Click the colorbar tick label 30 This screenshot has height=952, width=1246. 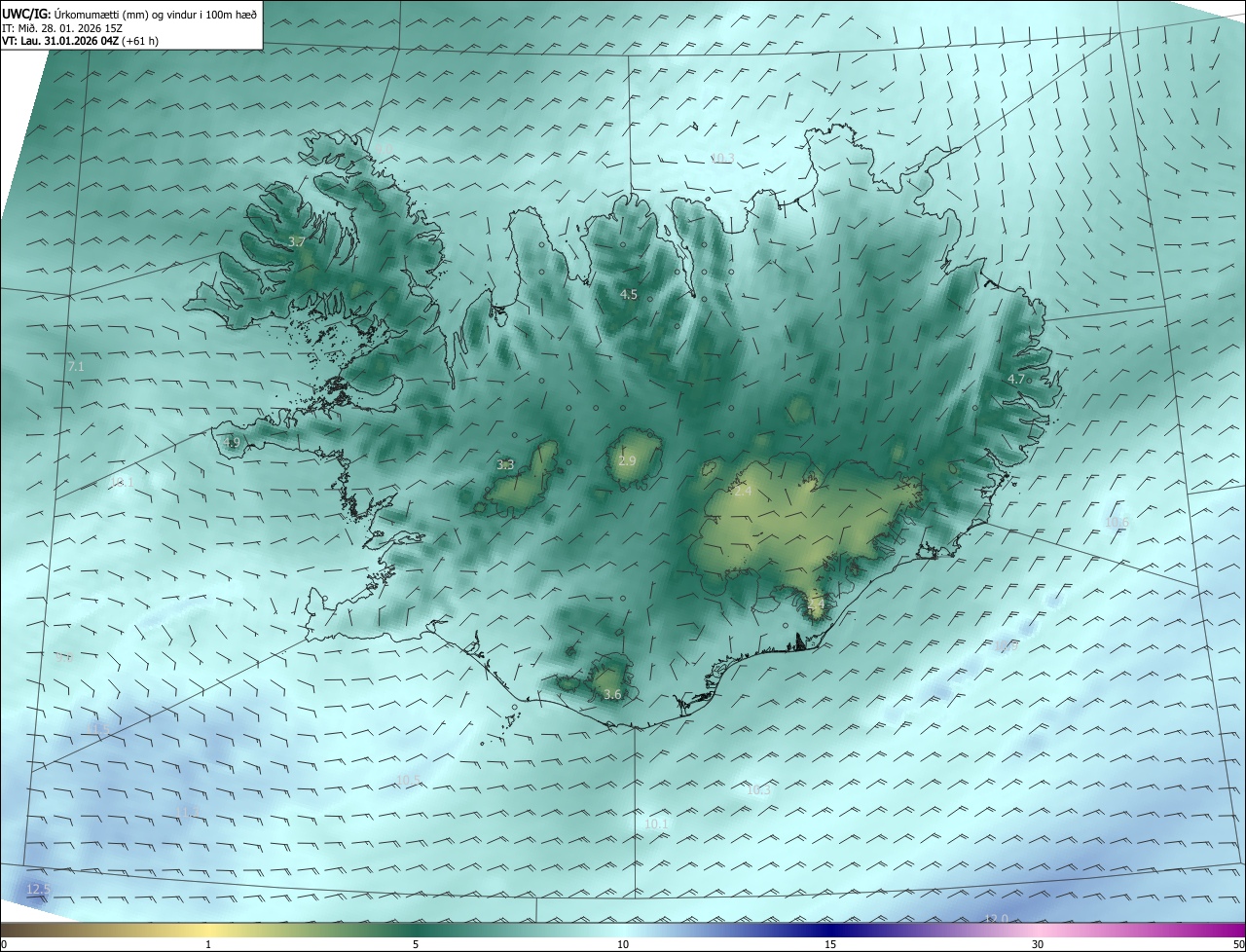1038,945
